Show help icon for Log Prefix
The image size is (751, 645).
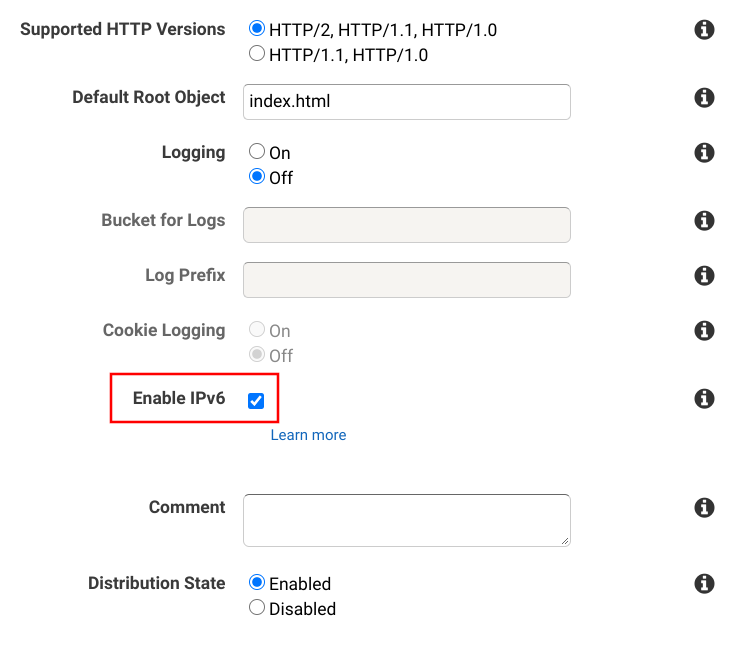[704, 276]
